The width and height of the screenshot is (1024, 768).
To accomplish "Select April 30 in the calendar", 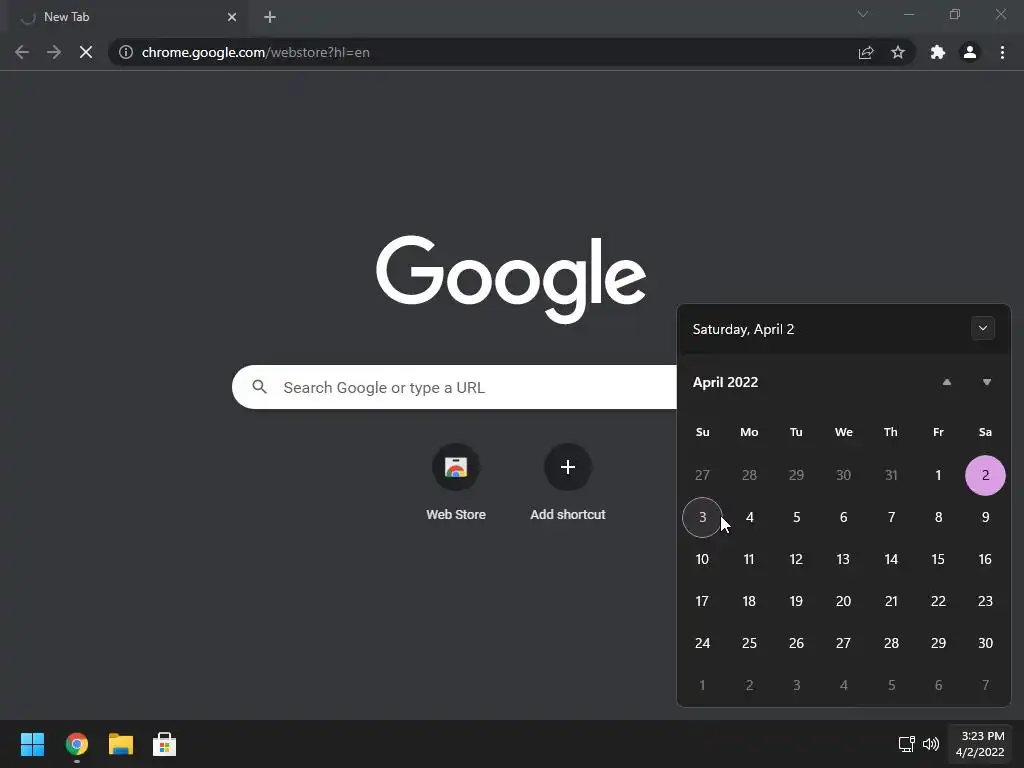I will tap(985, 643).
